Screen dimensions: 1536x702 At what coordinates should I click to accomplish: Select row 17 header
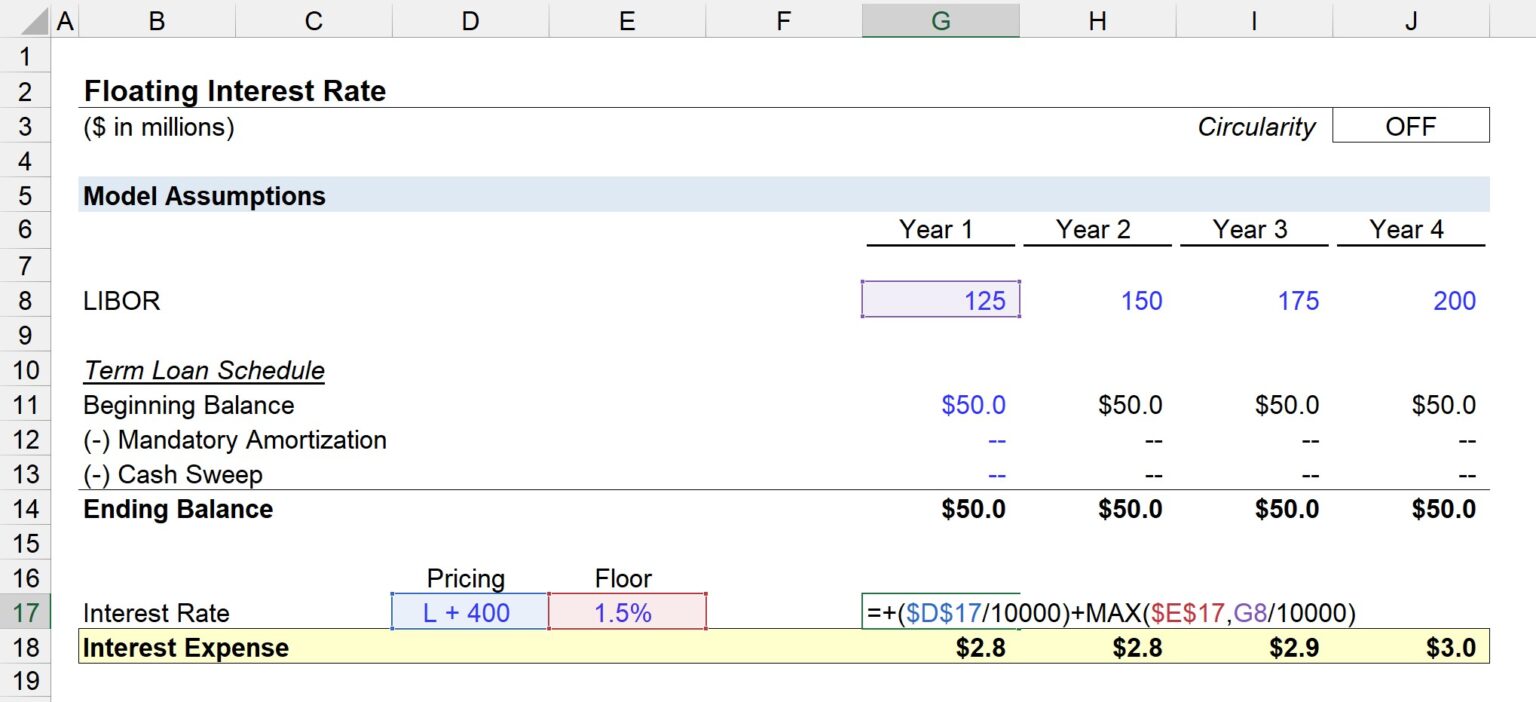26,612
